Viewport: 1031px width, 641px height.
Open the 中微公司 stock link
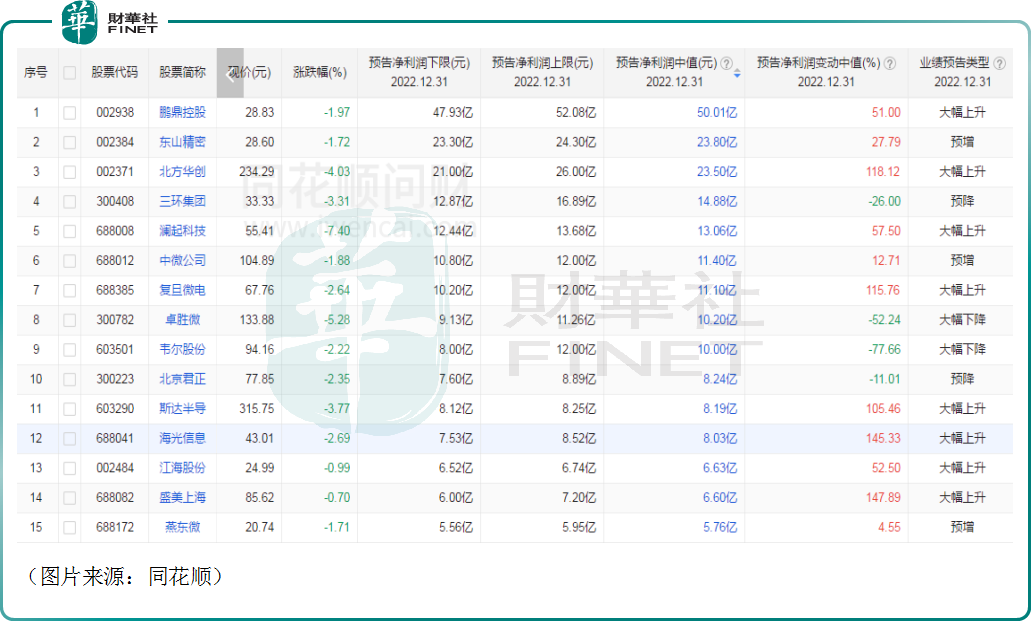(182, 260)
